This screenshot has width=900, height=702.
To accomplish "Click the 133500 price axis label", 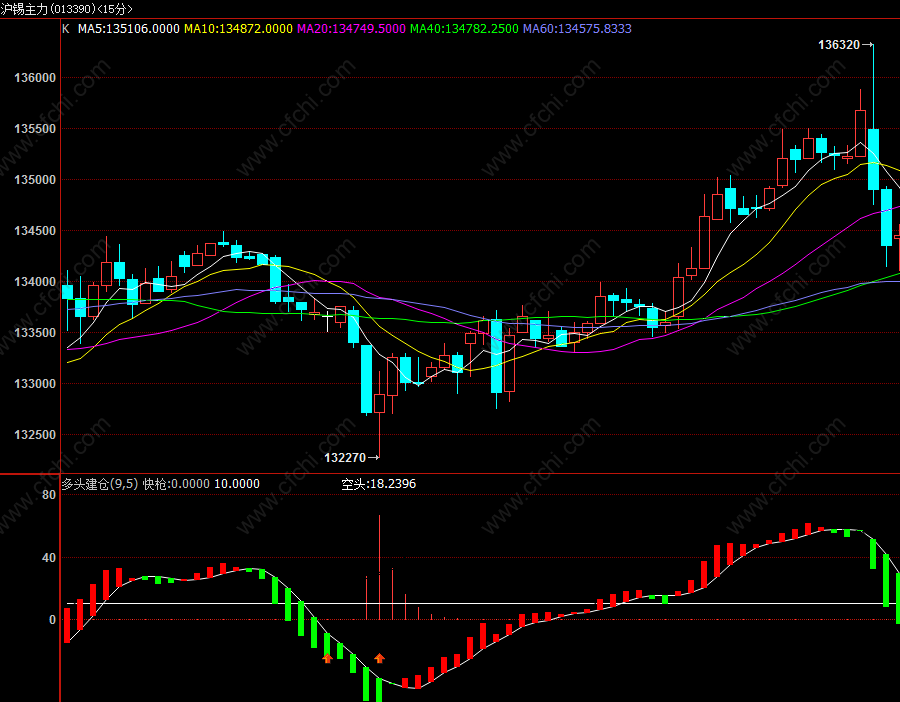I will point(35,333).
